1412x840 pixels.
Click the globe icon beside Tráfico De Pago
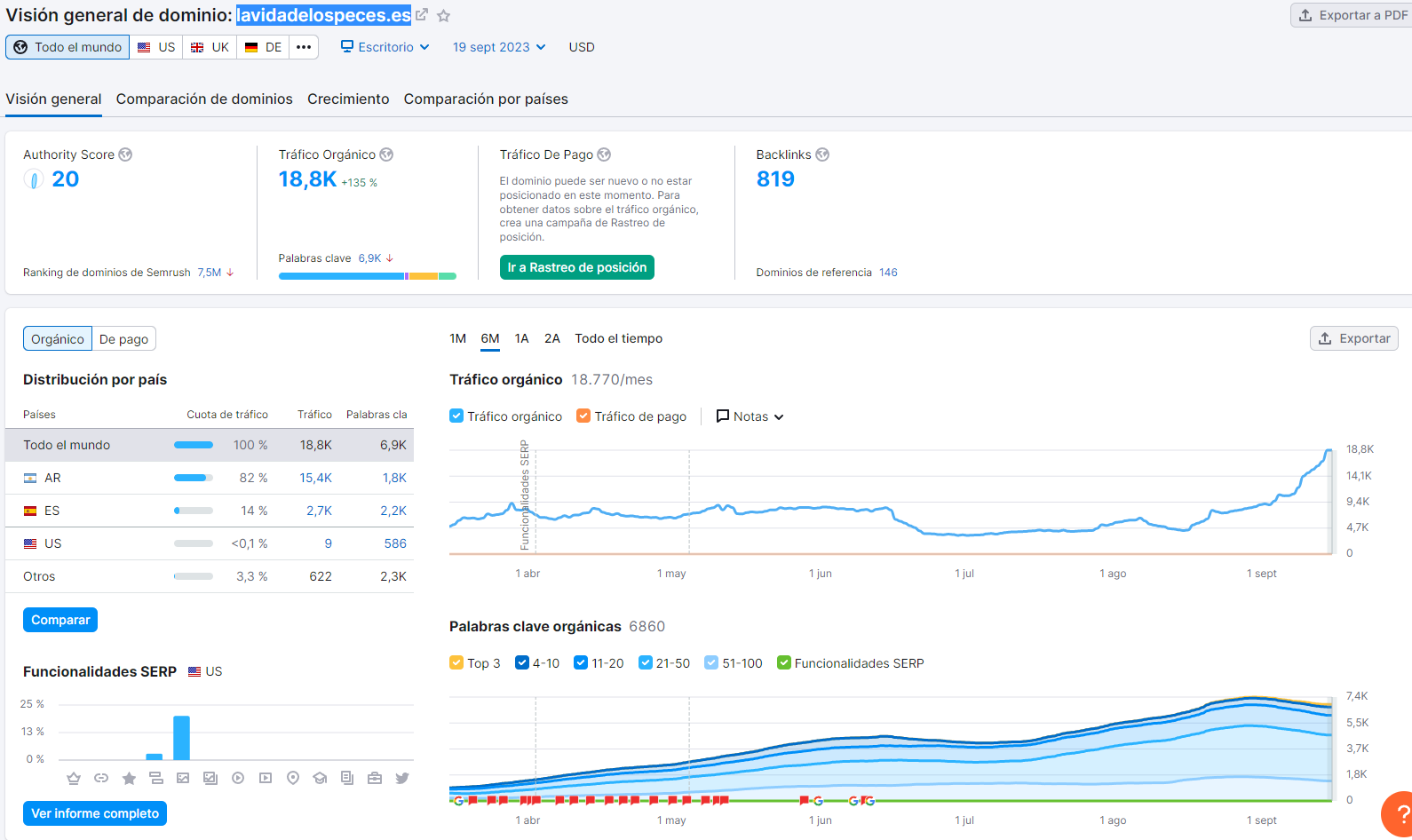point(604,155)
